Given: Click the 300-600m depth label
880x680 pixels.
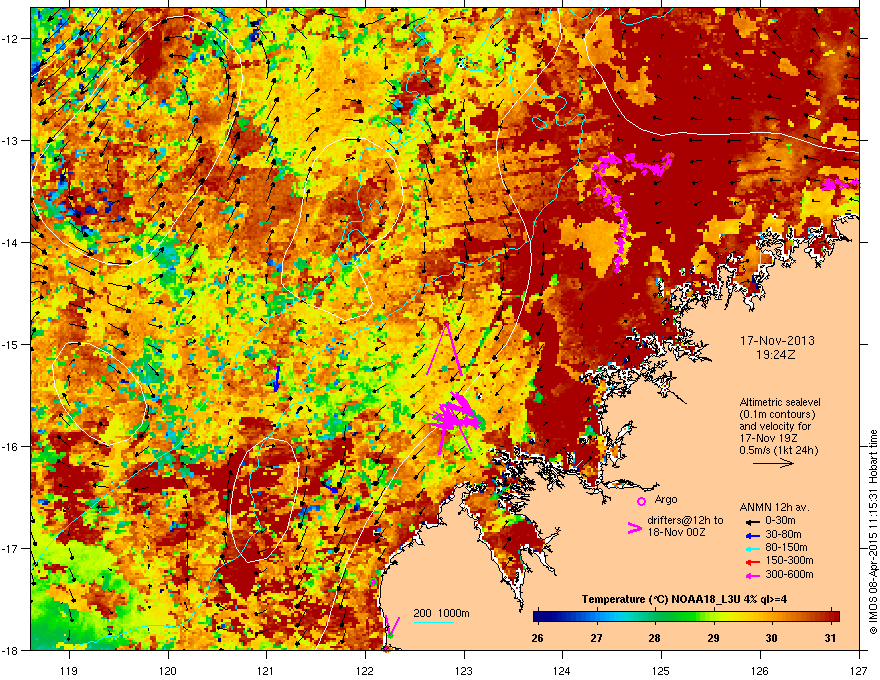Looking at the screenshot, I should [789, 575].
